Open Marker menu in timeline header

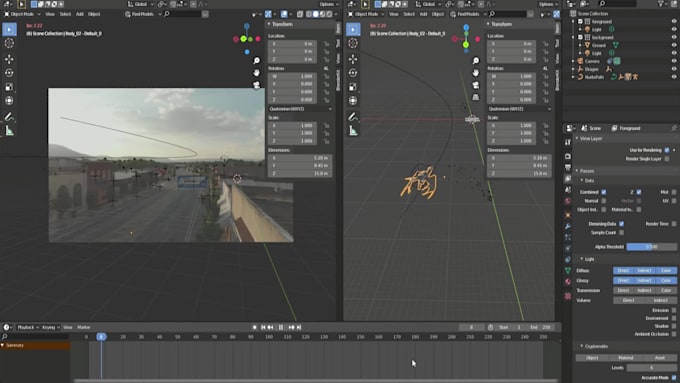(84, 327)
